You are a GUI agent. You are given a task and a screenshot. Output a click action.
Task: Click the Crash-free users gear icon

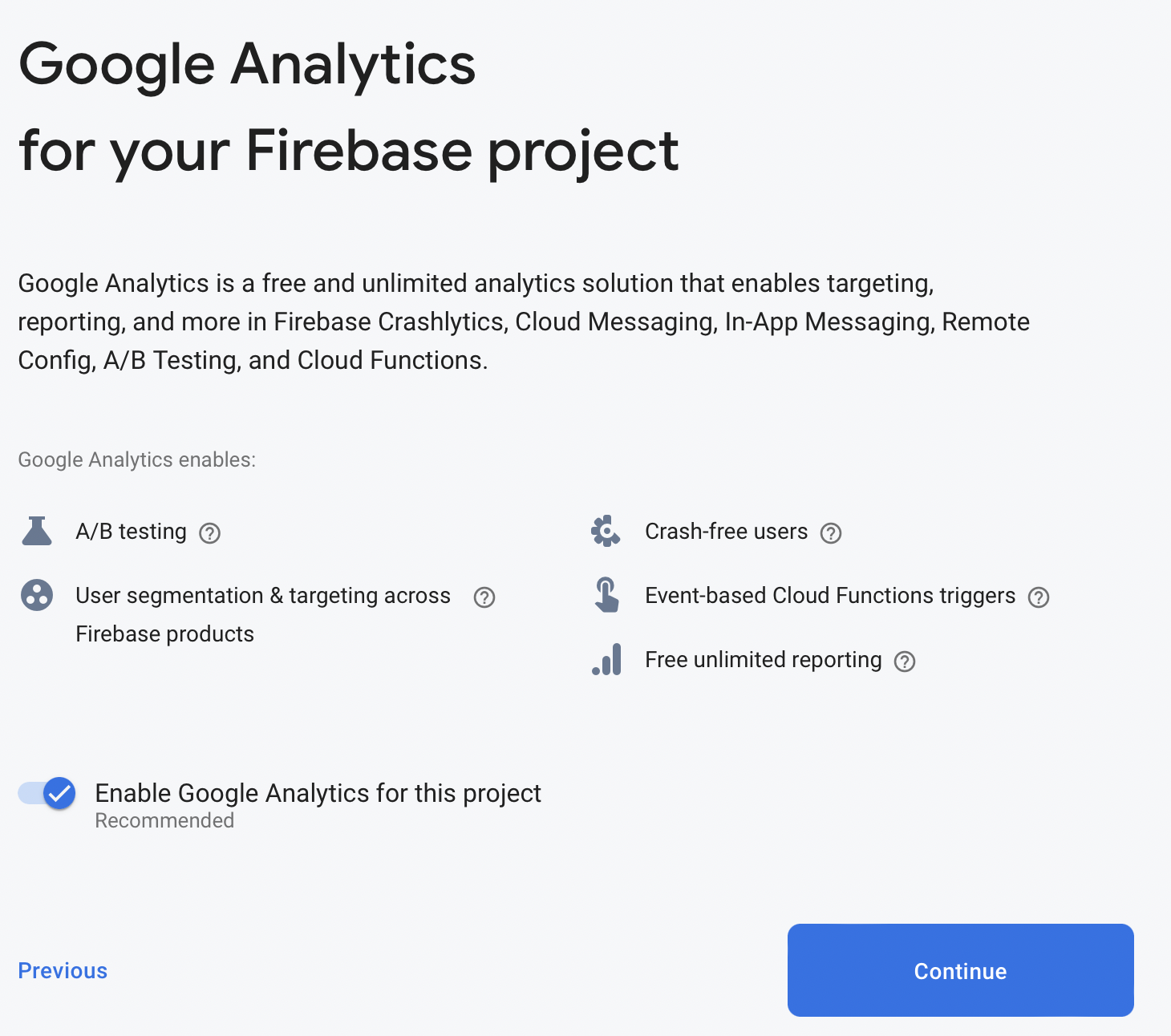click(x=606, y=532)
